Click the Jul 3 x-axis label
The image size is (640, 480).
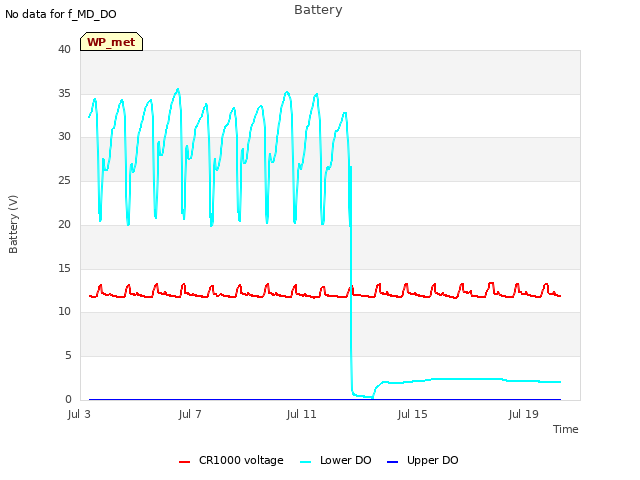coord(79,414)
